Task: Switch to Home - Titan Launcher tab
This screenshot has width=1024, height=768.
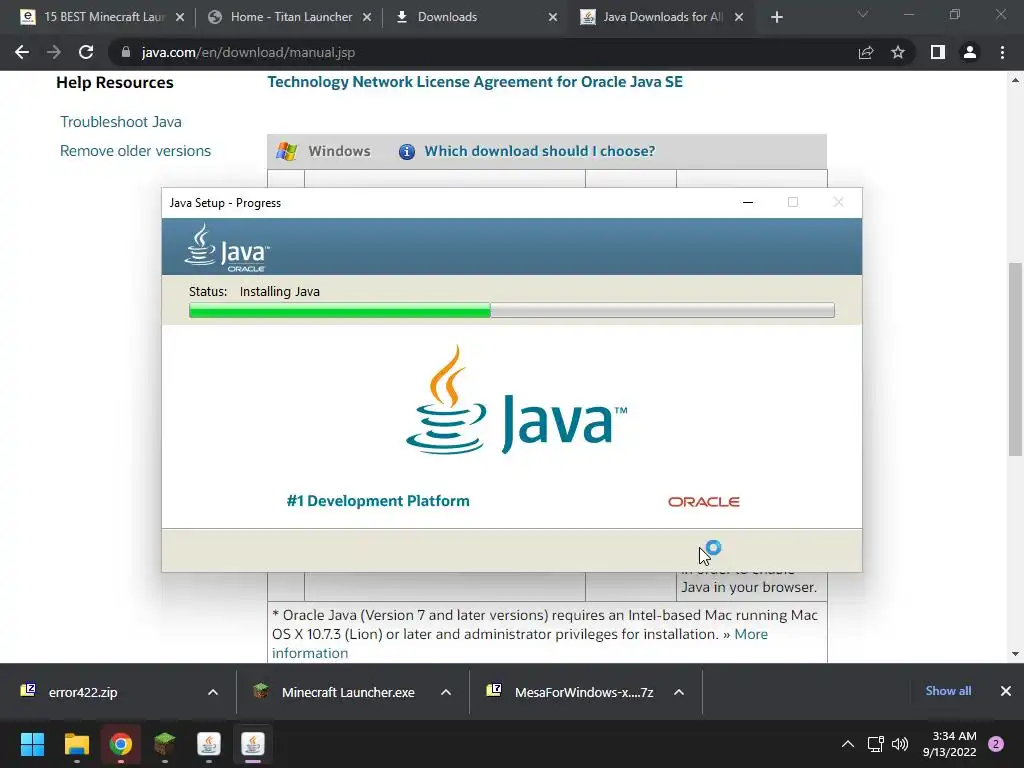Action: pos(287,17)
